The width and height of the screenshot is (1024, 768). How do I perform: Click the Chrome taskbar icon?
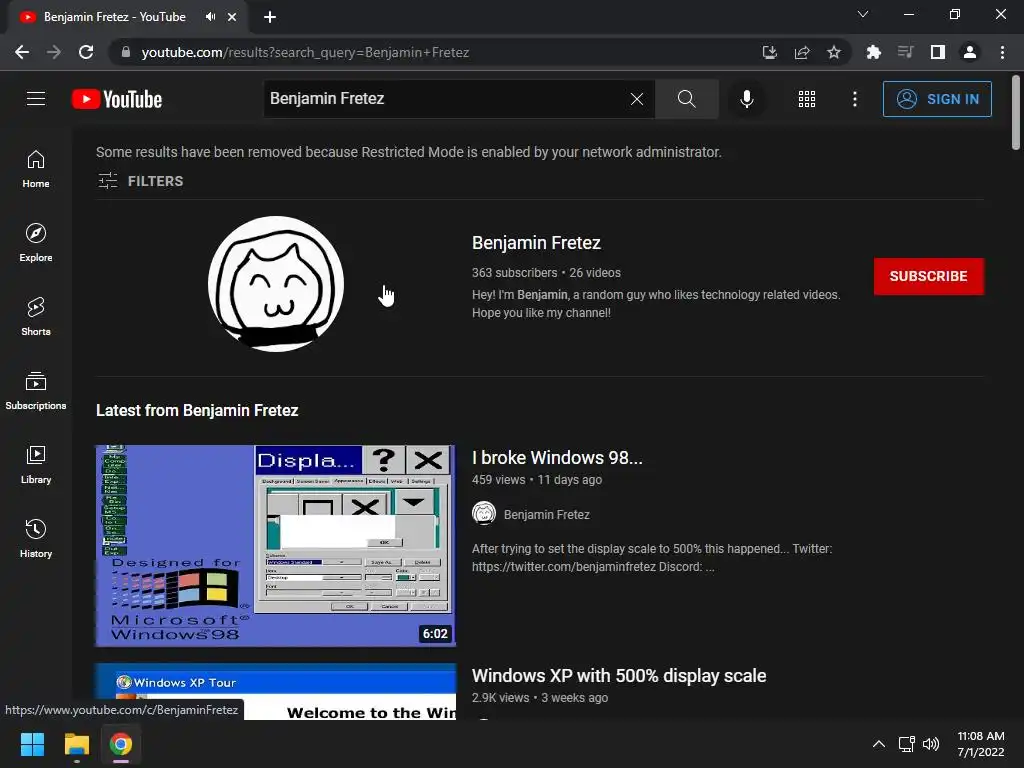pos(120,744)
